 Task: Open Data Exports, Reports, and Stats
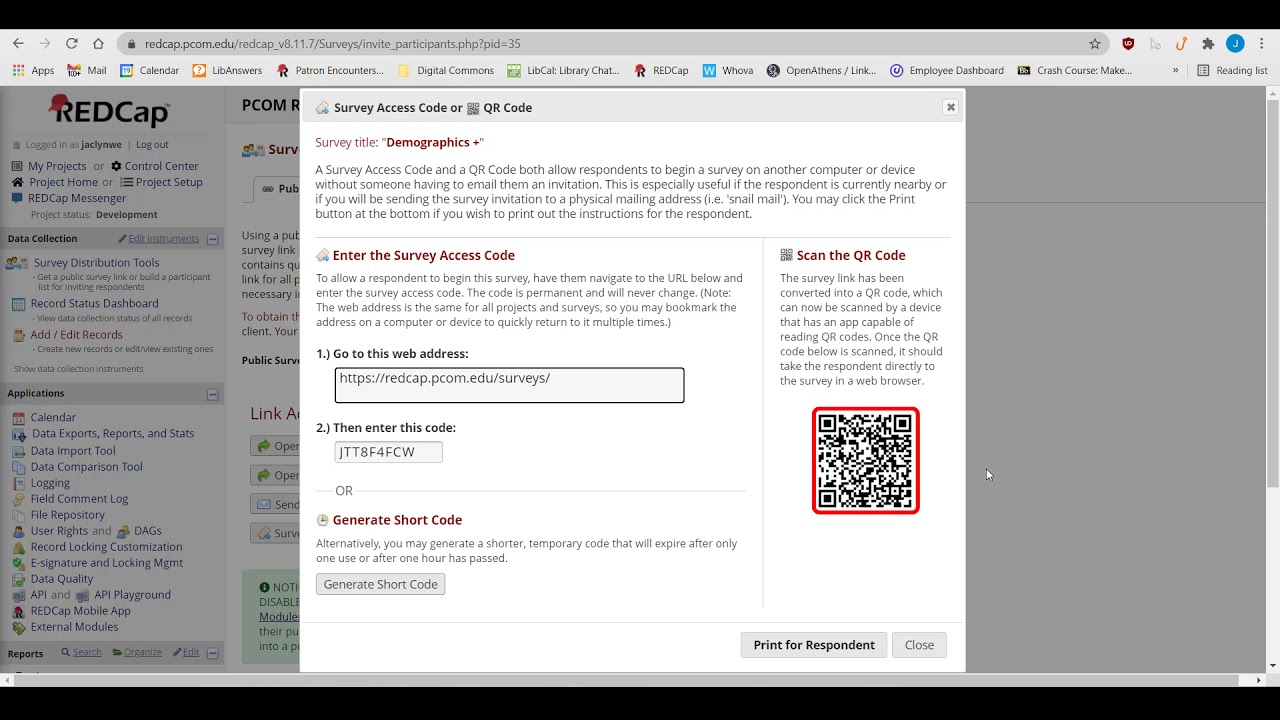[113, 434]
